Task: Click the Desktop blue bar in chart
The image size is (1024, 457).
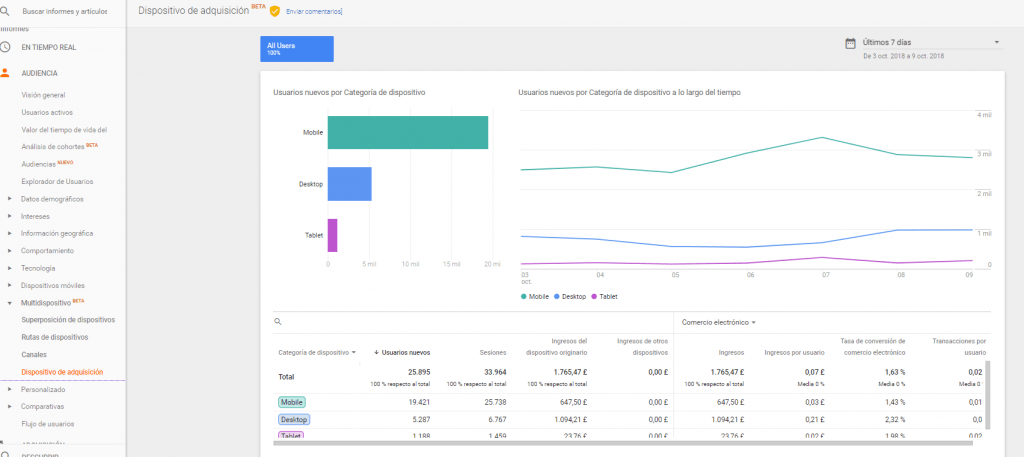Action: tap(349, 183)
